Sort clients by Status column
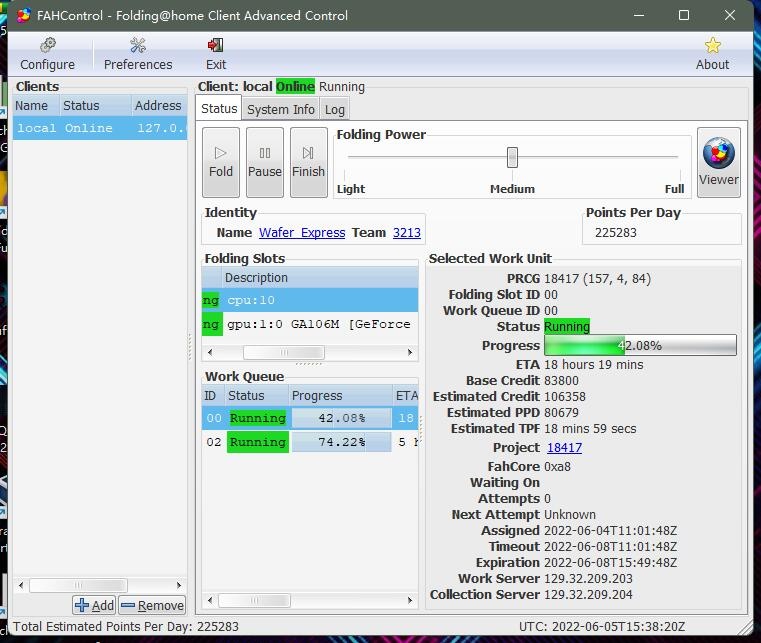This screenshot has height=643, width=761. point(95,105)
